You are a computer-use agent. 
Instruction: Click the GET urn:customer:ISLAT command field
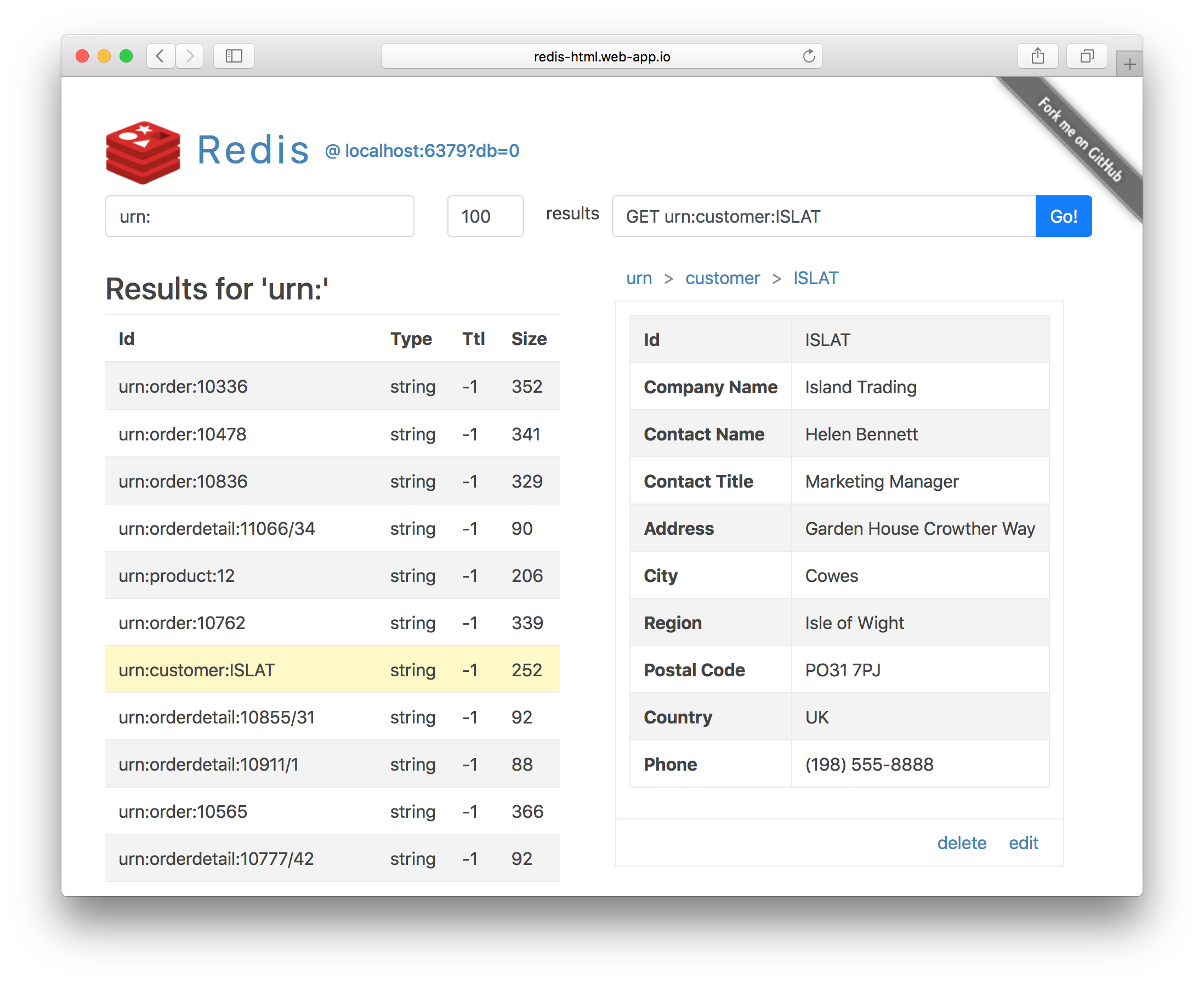click(824, 217)
